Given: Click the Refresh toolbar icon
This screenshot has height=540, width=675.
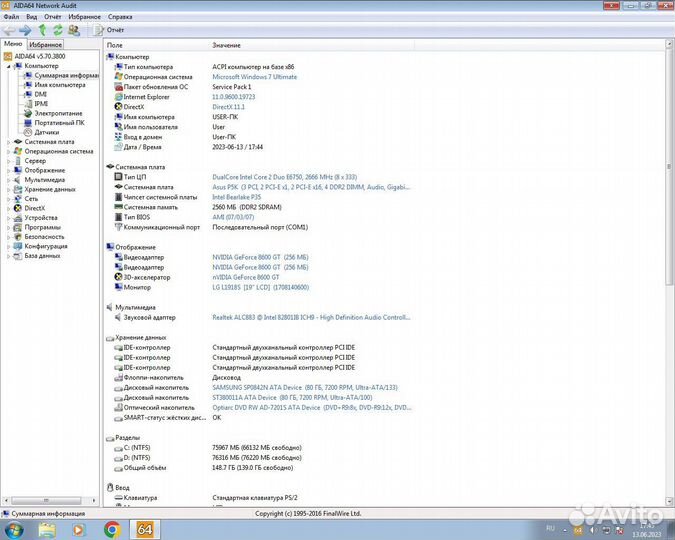Looking at the screenshot, I should (x=58, y=30).
